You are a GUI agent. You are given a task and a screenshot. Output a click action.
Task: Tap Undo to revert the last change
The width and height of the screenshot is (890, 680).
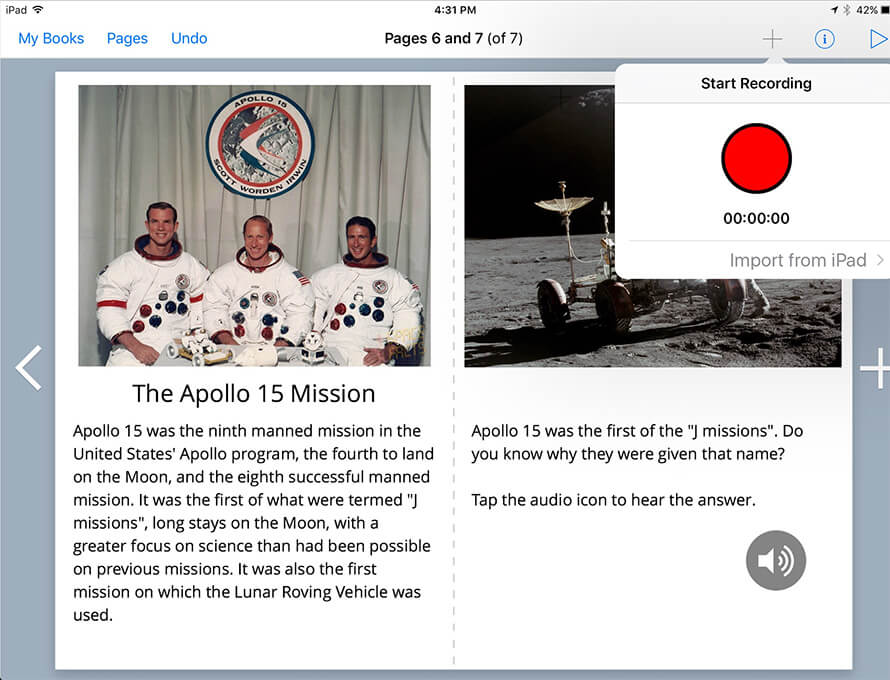pyautogui.click(x=189, y=38)
